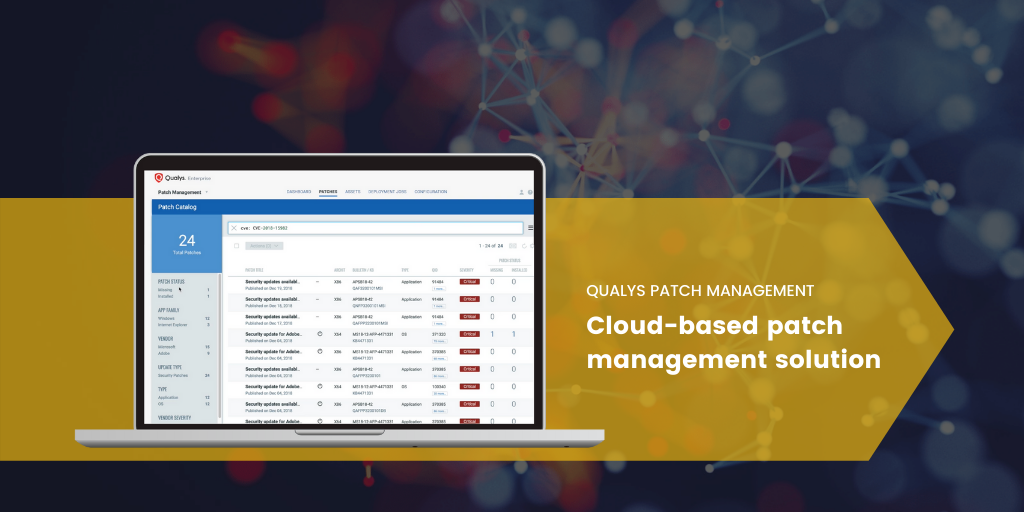
Task: Click the 'Cloud-based patch management solution' headline
Action: pos(733,343)
